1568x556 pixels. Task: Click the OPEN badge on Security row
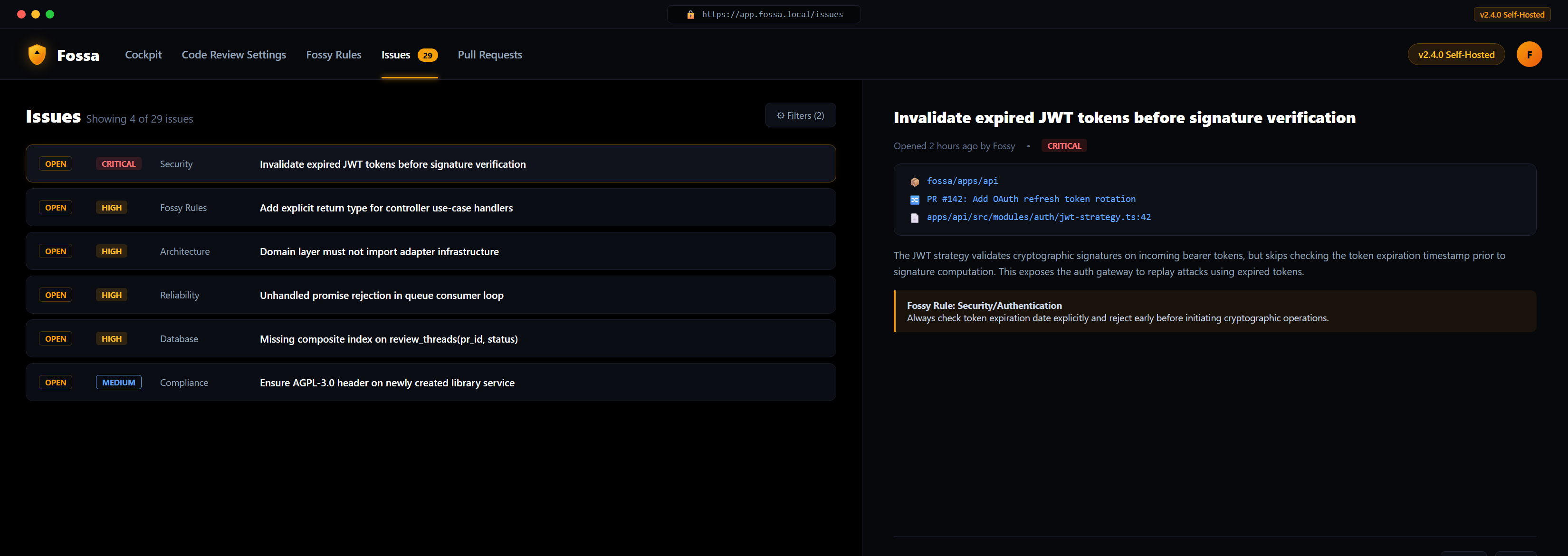pos(56,164)
